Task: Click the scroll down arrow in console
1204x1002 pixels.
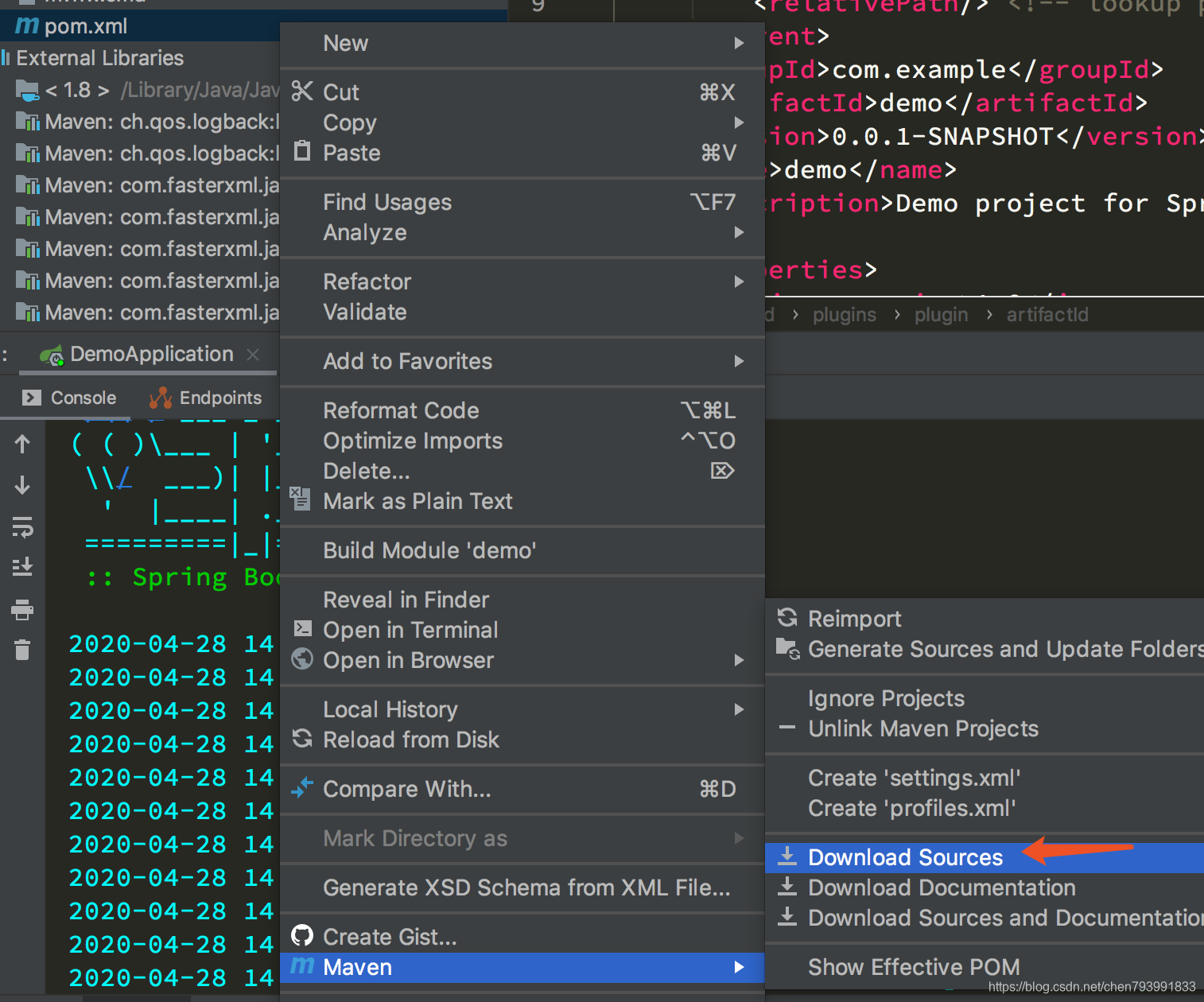Action: (22, 485)
